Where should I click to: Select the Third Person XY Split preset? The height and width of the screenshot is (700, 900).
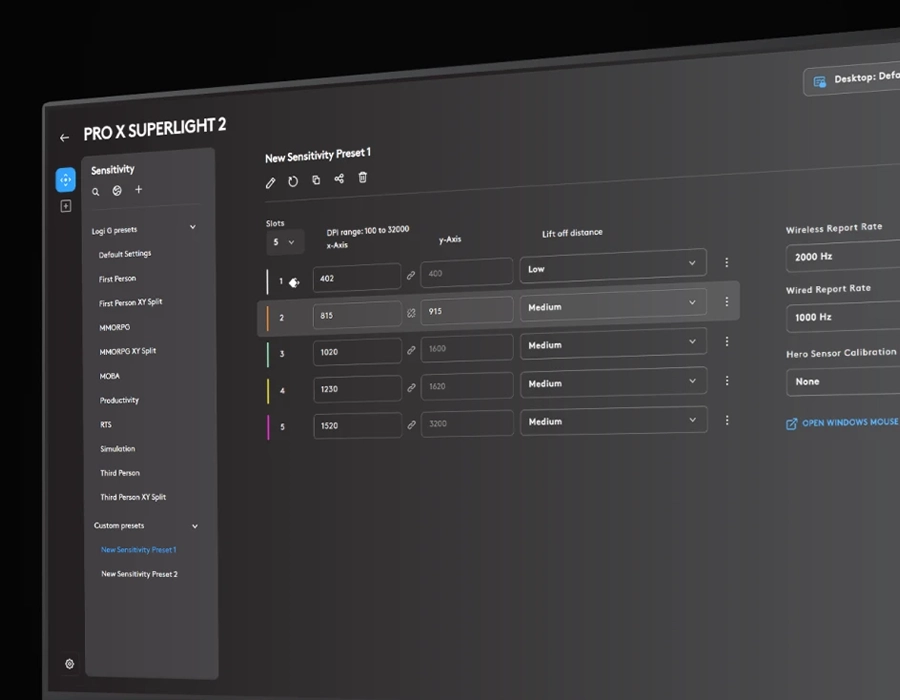click(133, 497)
